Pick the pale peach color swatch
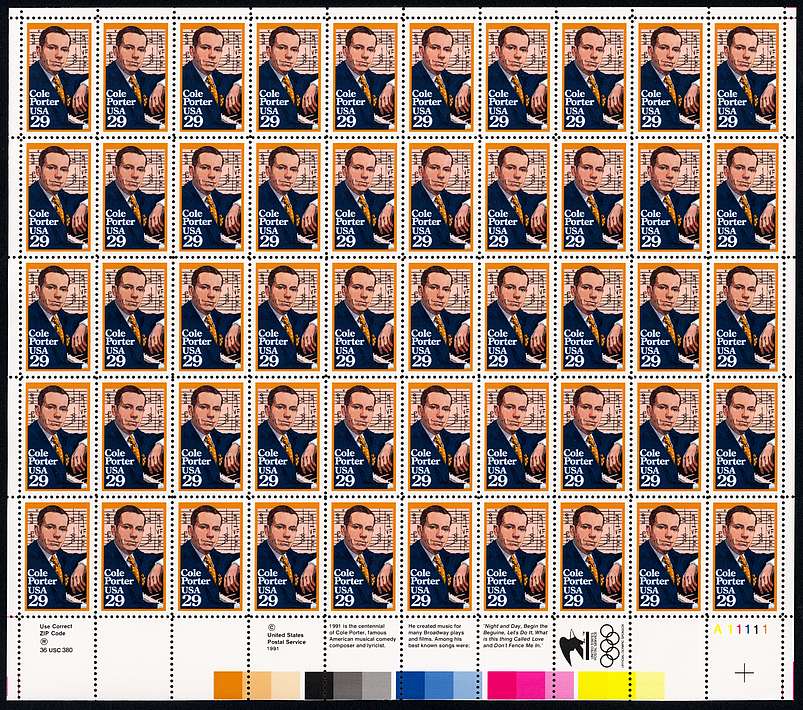This screenshot has height=710, width=803. 286,685
